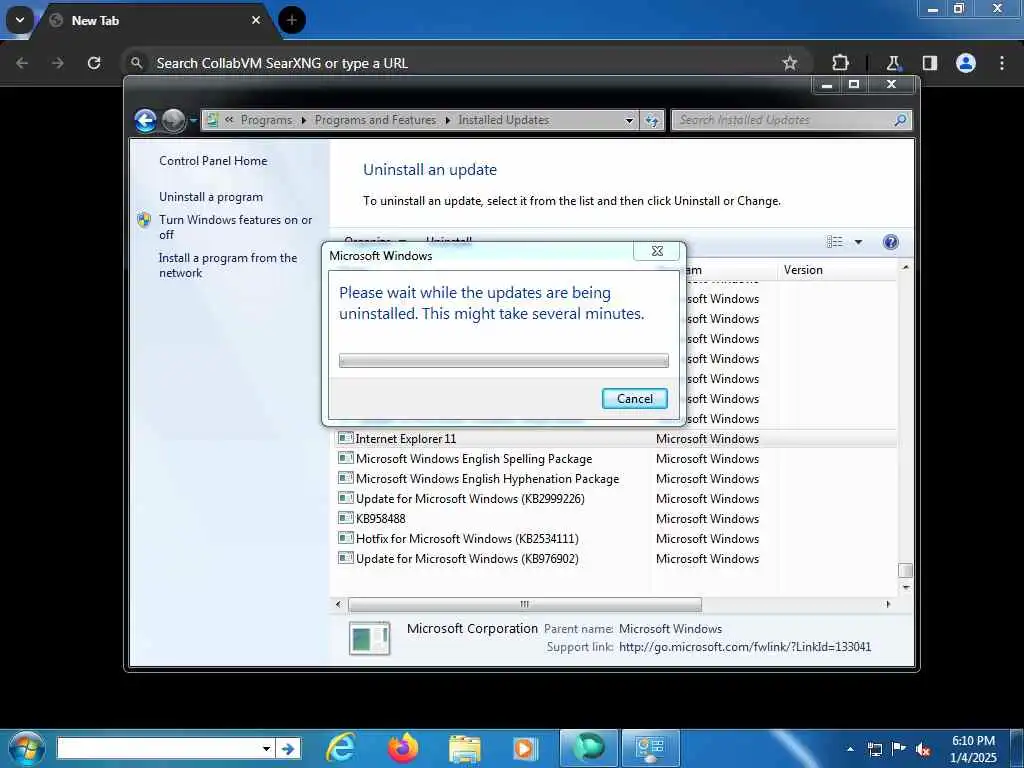This screenshot has width=1024, height=768.
Task: Click the Control Panel forward arrow button
Action: (x=173, y=120)
